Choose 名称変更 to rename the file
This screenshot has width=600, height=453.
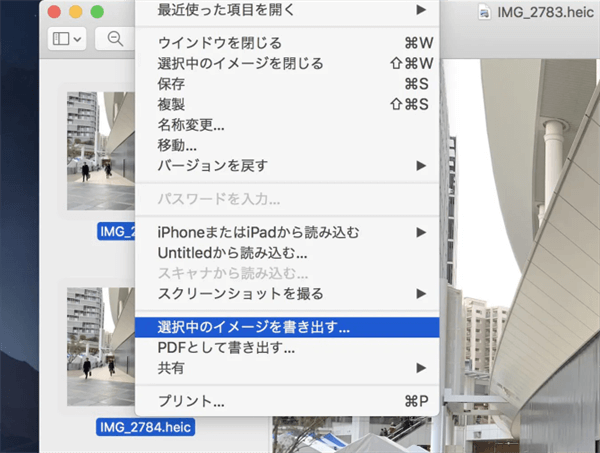(x=191, y=125)
